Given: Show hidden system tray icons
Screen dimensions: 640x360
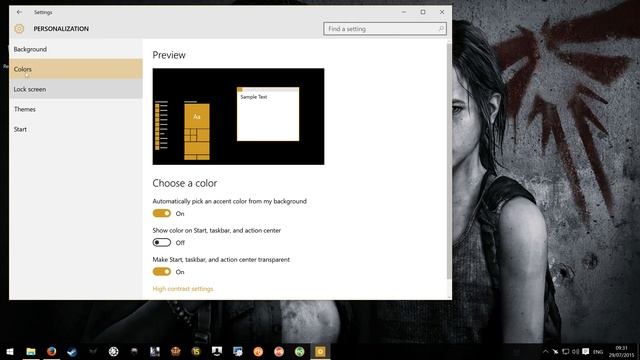Looking at the screenshot, I should (x=545, y=351).
